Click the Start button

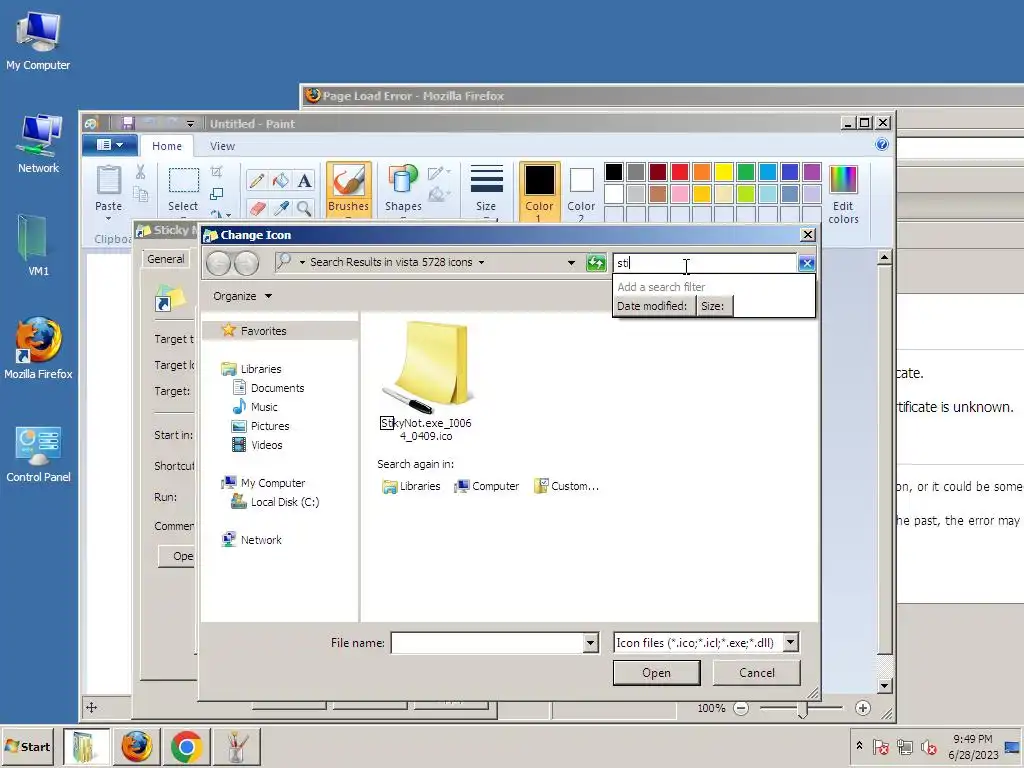28,746
